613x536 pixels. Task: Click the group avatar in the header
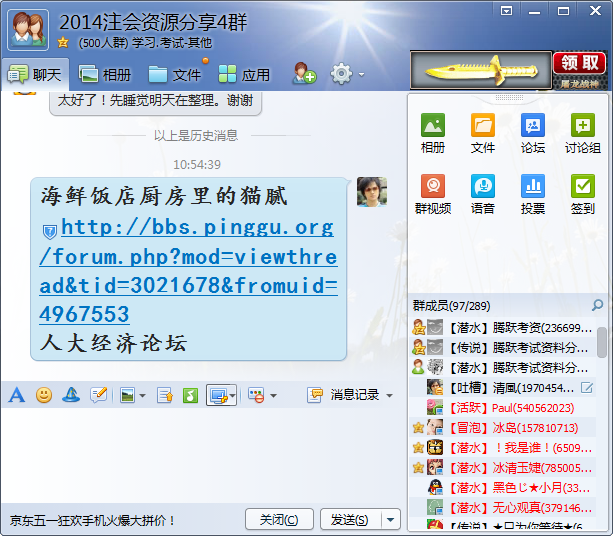(28, 30)
